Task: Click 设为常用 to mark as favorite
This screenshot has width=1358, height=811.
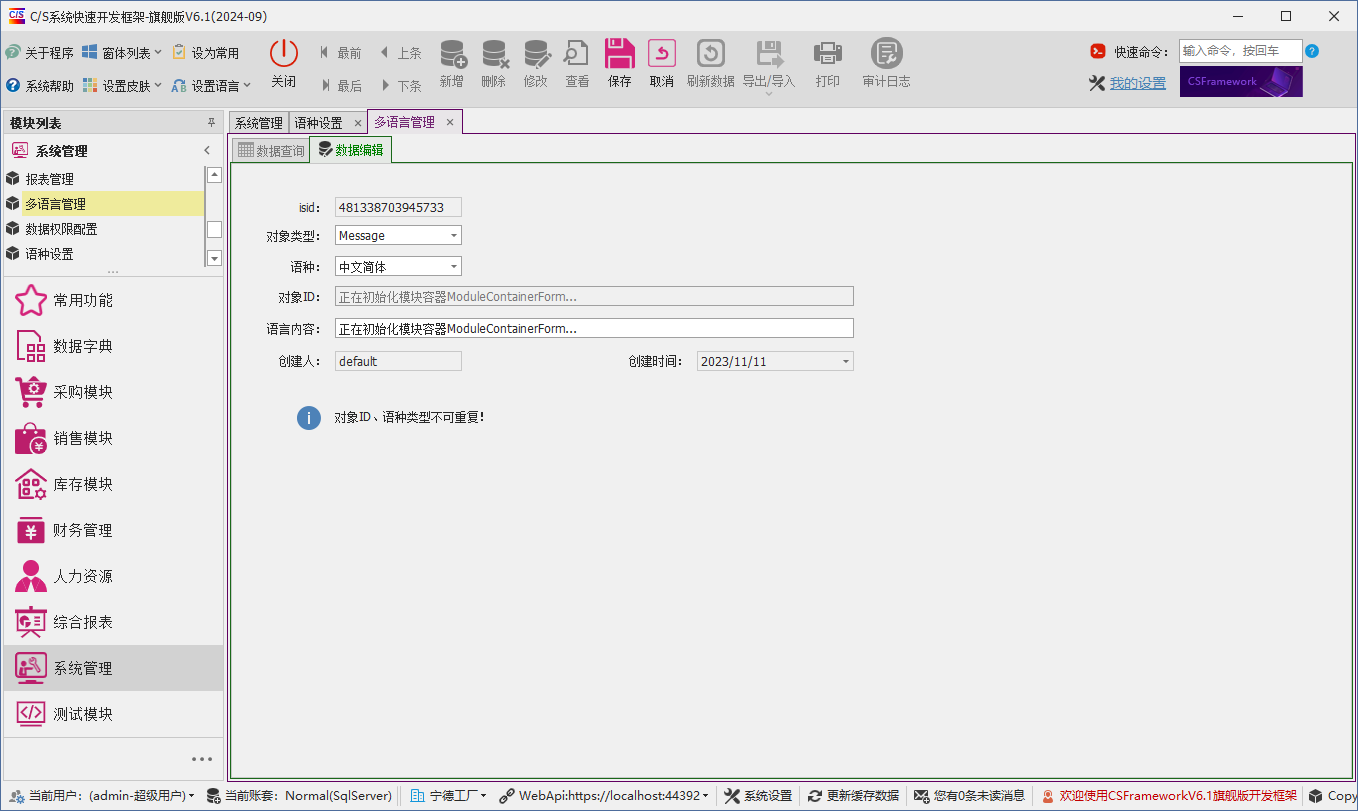Action: (x=206, y=53)
